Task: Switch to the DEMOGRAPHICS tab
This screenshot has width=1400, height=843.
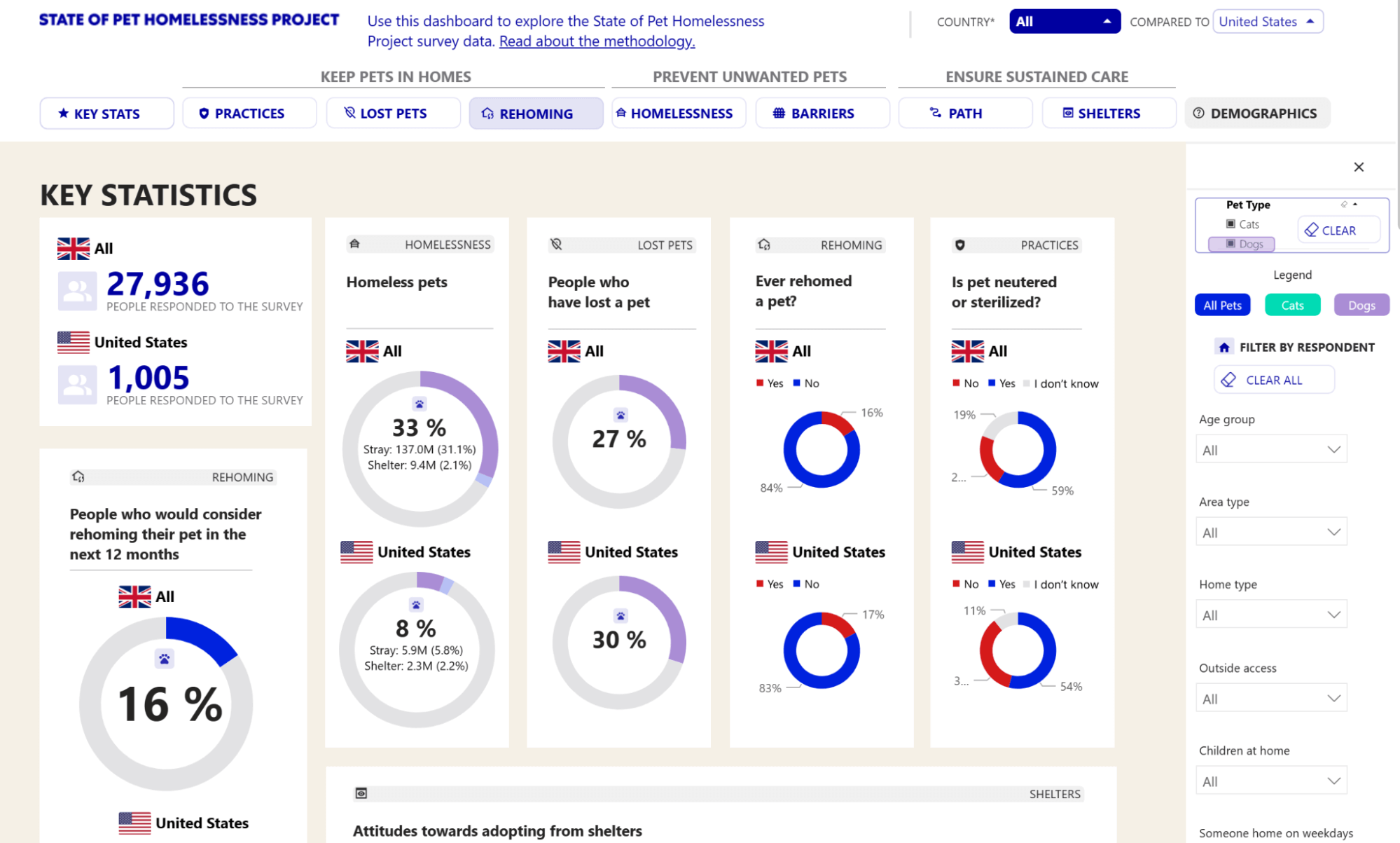Action: click(1256, 113)
